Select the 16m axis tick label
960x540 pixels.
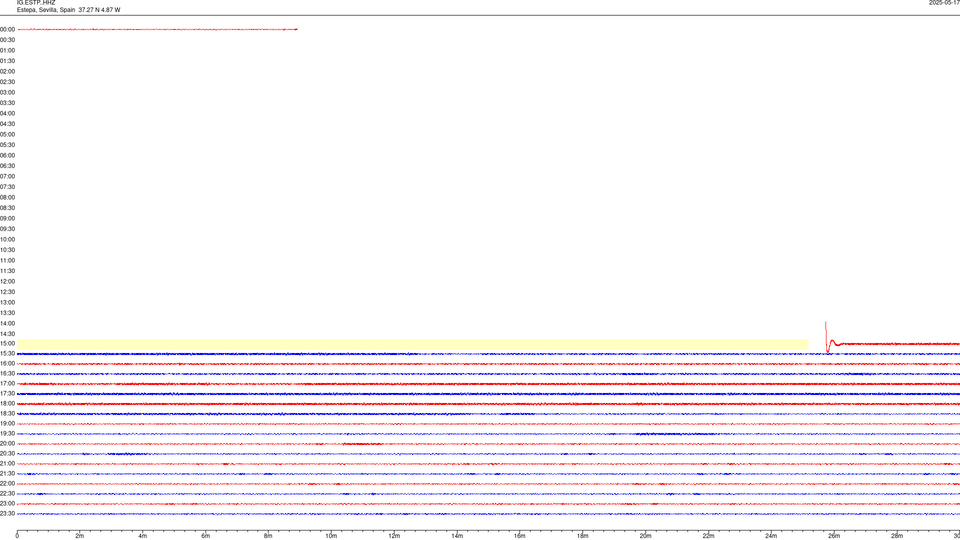click(x=520, y=536)
